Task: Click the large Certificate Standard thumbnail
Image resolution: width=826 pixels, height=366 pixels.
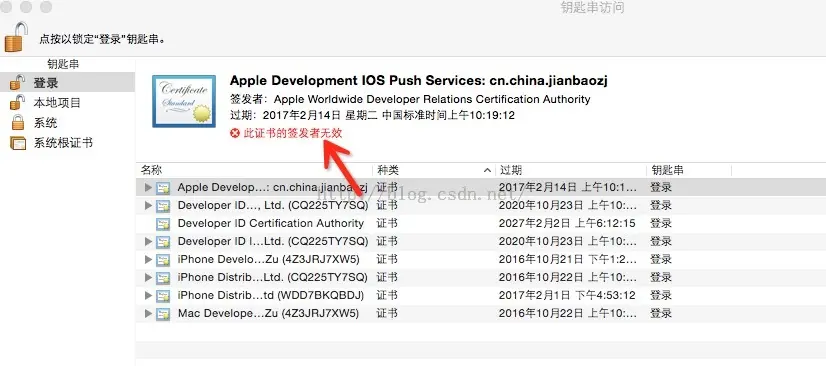Action: [184, 101]
